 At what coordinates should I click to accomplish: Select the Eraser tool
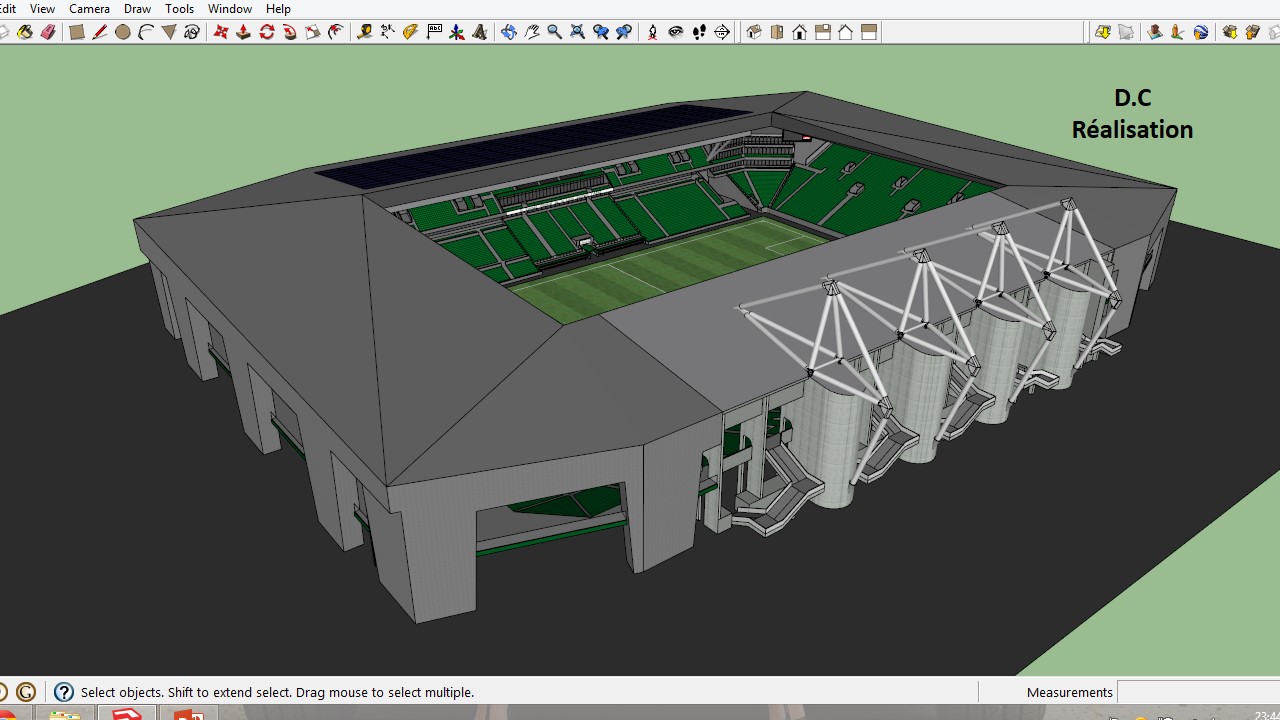click(48, 32)
